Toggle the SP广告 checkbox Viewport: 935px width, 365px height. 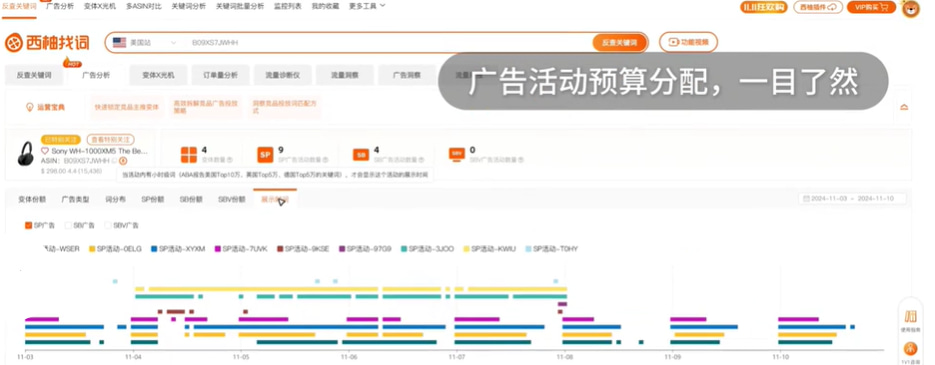click(x=29, y=225)
